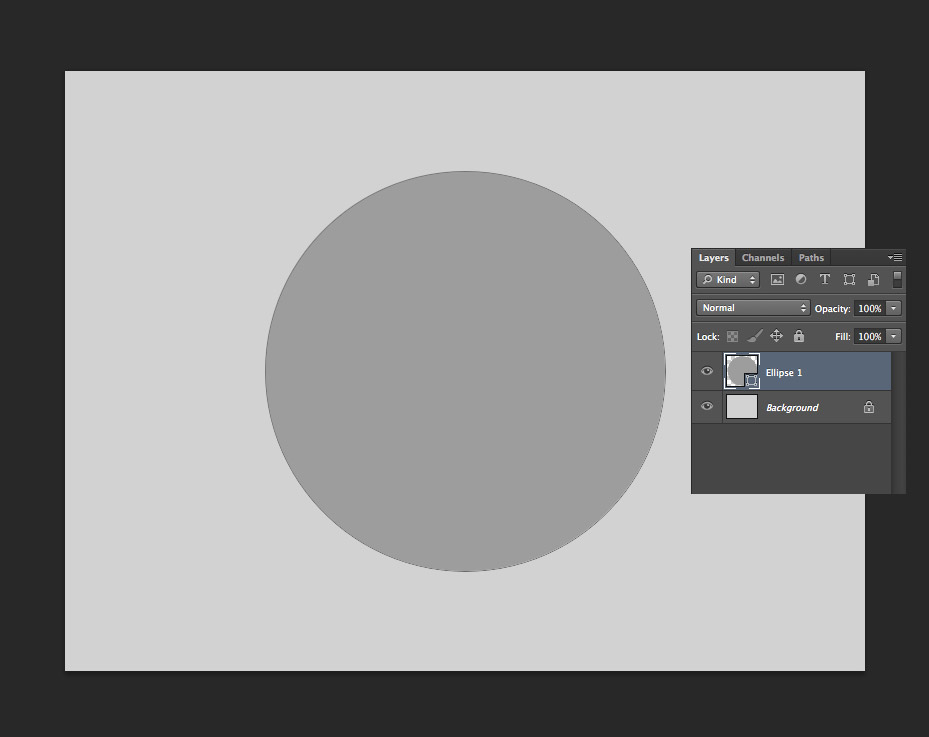Hide the Ellipse 1 layer

(707, 371)
